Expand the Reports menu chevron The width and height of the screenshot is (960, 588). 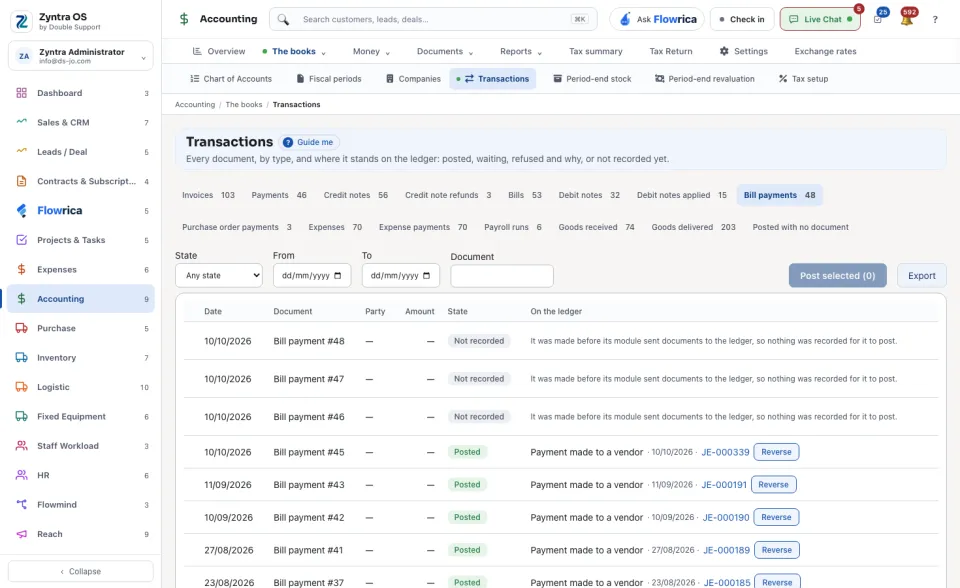coord(539,53)
